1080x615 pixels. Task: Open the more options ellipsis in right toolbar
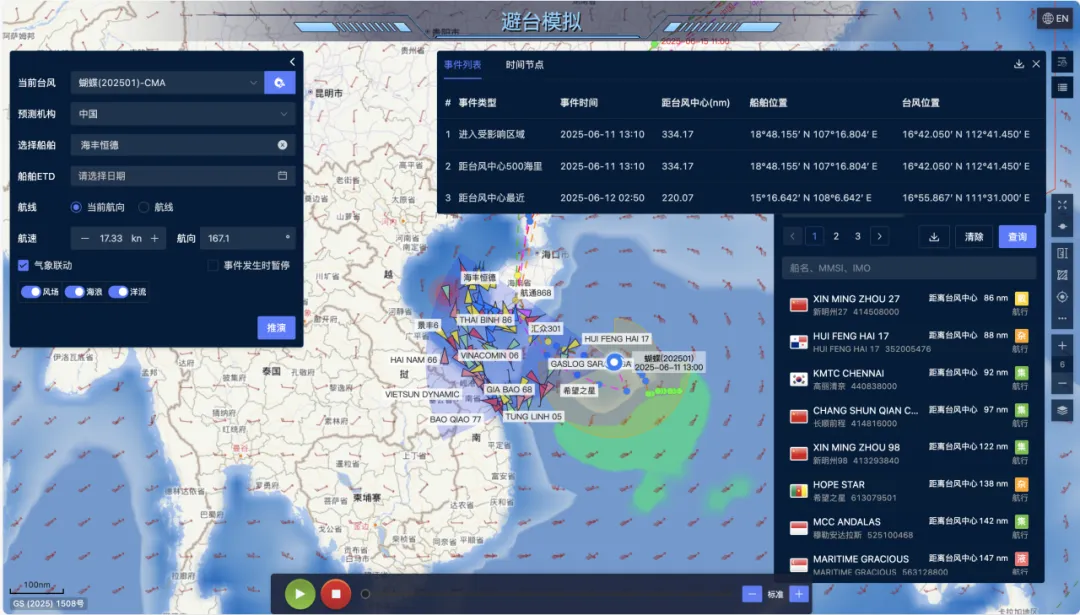click(1062, 318)
